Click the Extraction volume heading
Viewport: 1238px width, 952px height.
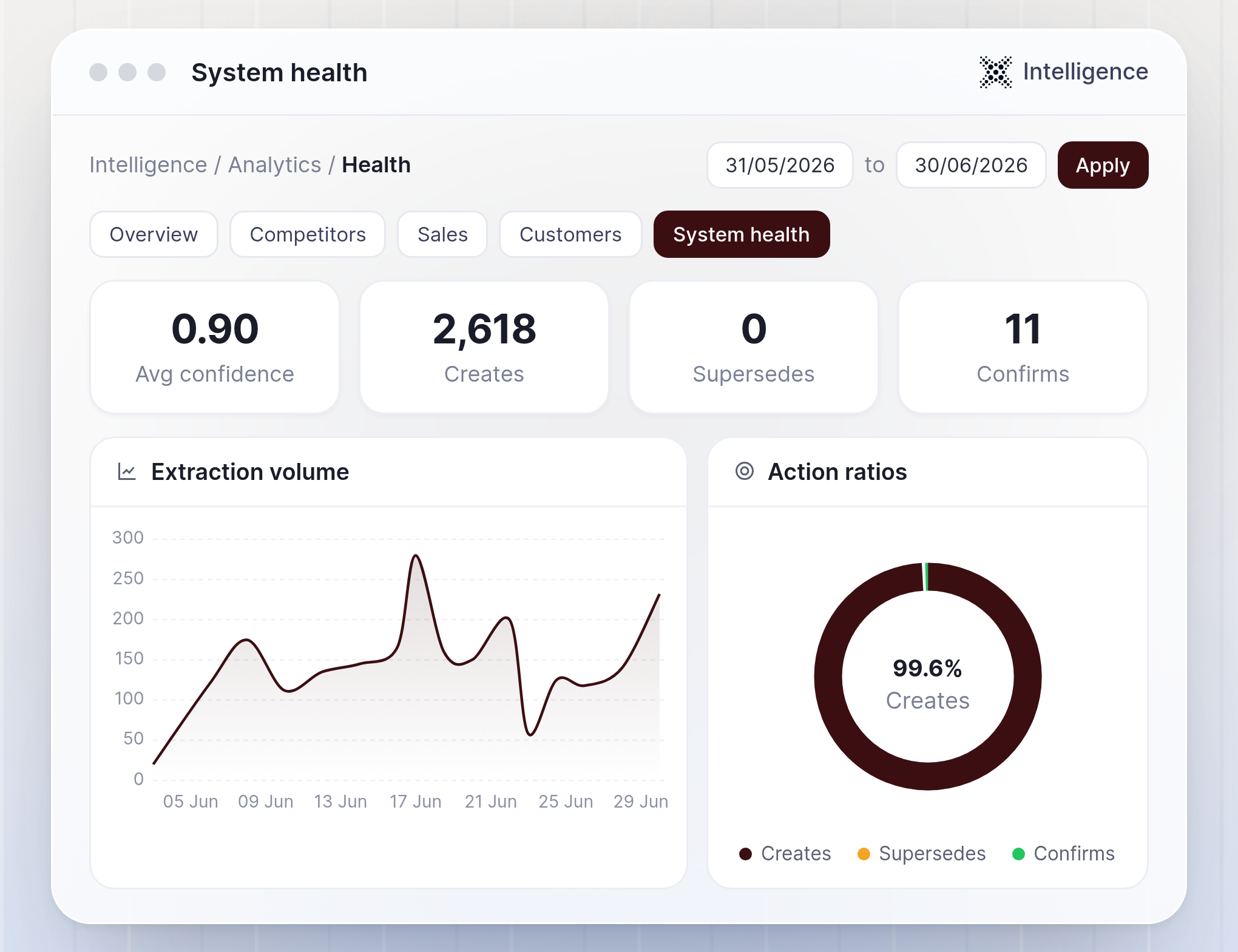tap(250, 471)
